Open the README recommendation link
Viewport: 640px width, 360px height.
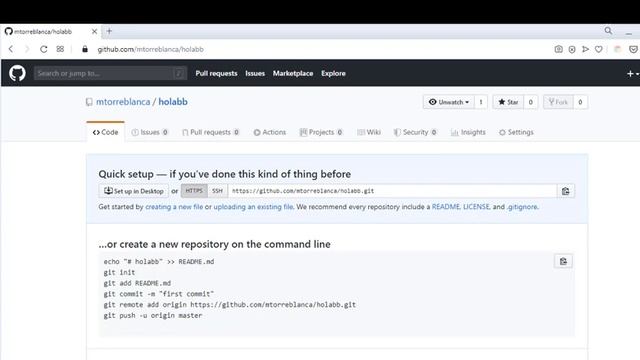[x=446, y=207]
